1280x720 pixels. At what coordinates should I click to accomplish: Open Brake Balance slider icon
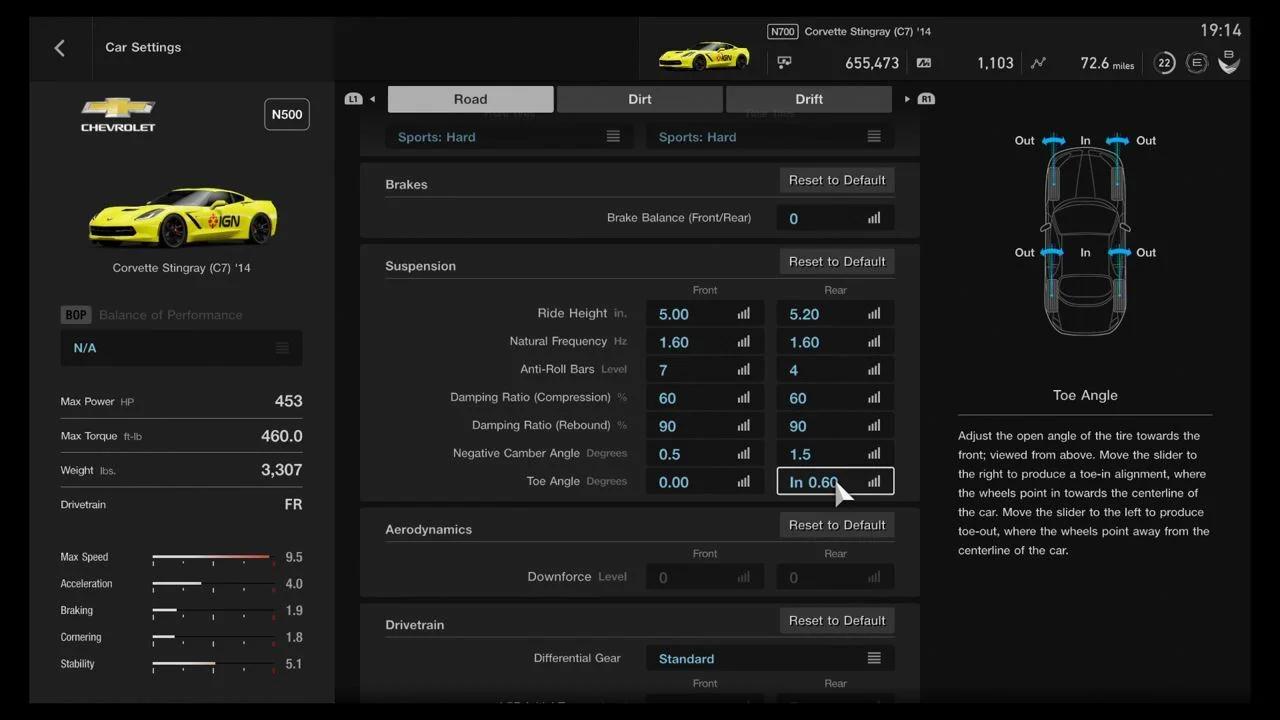coord(874,218)
